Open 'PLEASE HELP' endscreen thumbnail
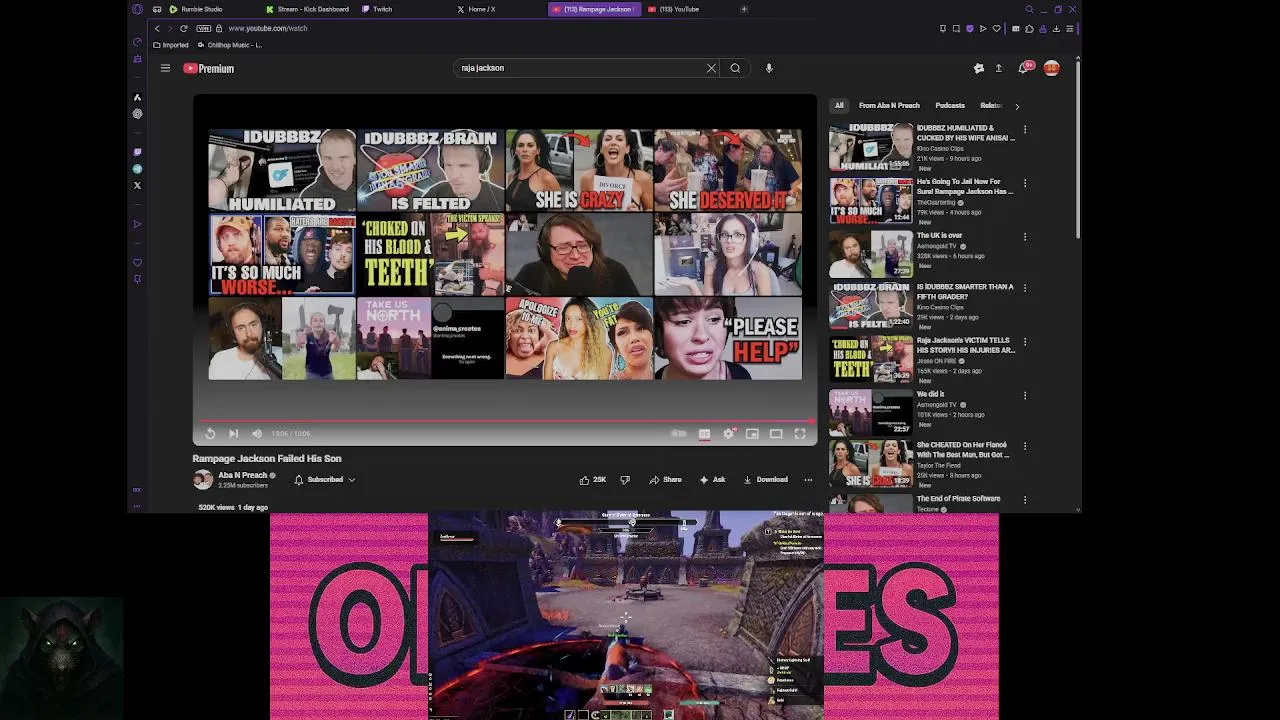The width and height of the screenshot is (1280, 720). (x=728, y=338)
